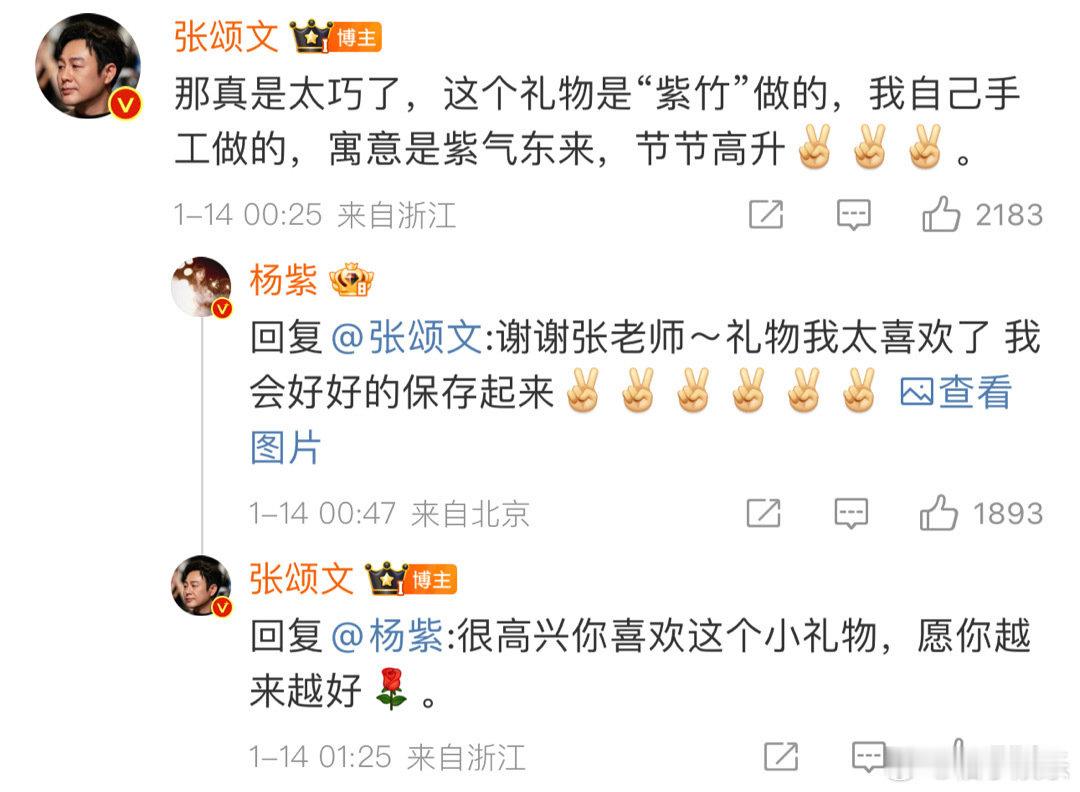The image size is (1080, 792).
Task: Tap repost icon on 张颂文's last reply
Action: coord(781,756)
